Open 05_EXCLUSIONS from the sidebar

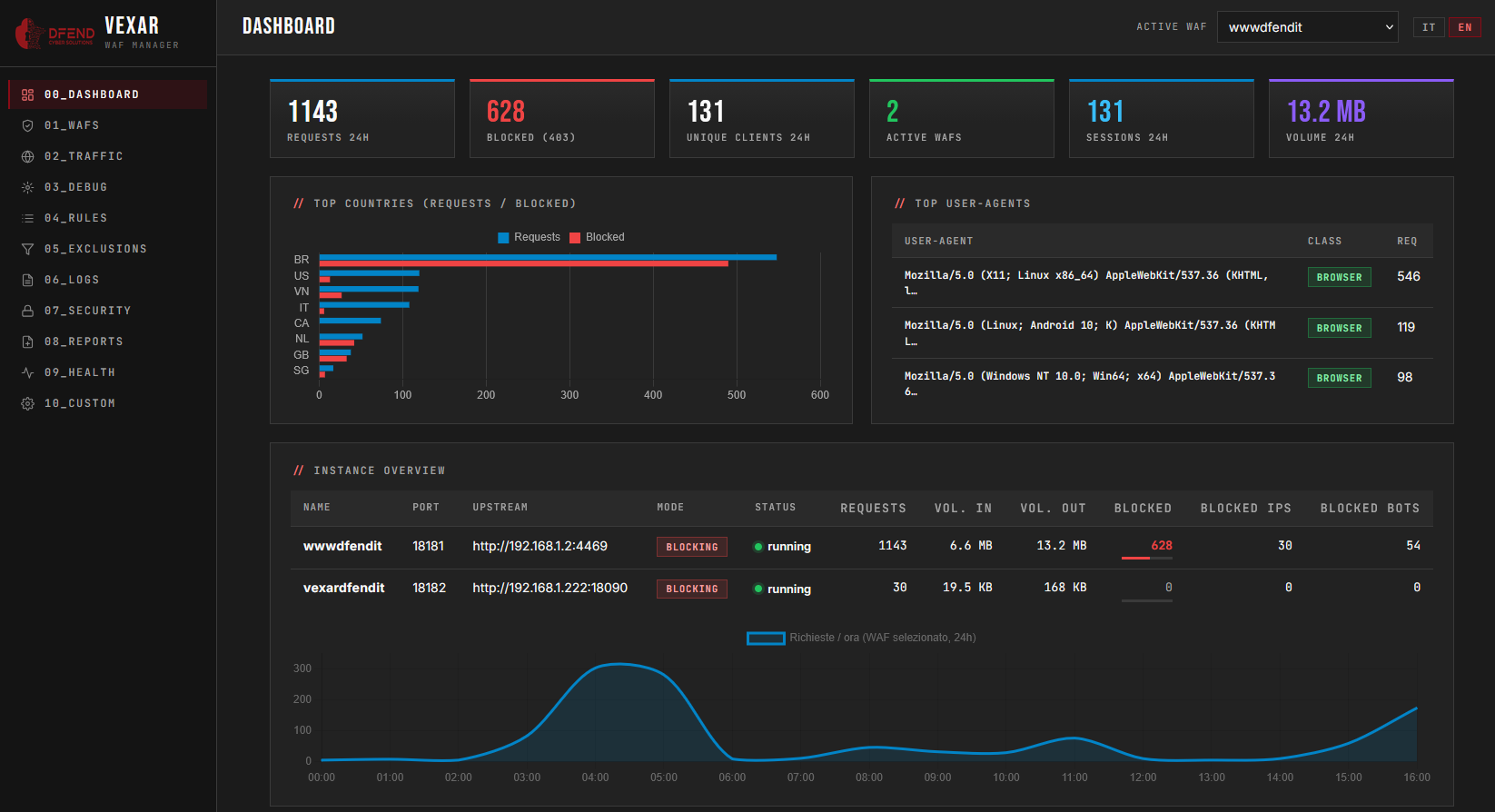click(x=107, y=249)
